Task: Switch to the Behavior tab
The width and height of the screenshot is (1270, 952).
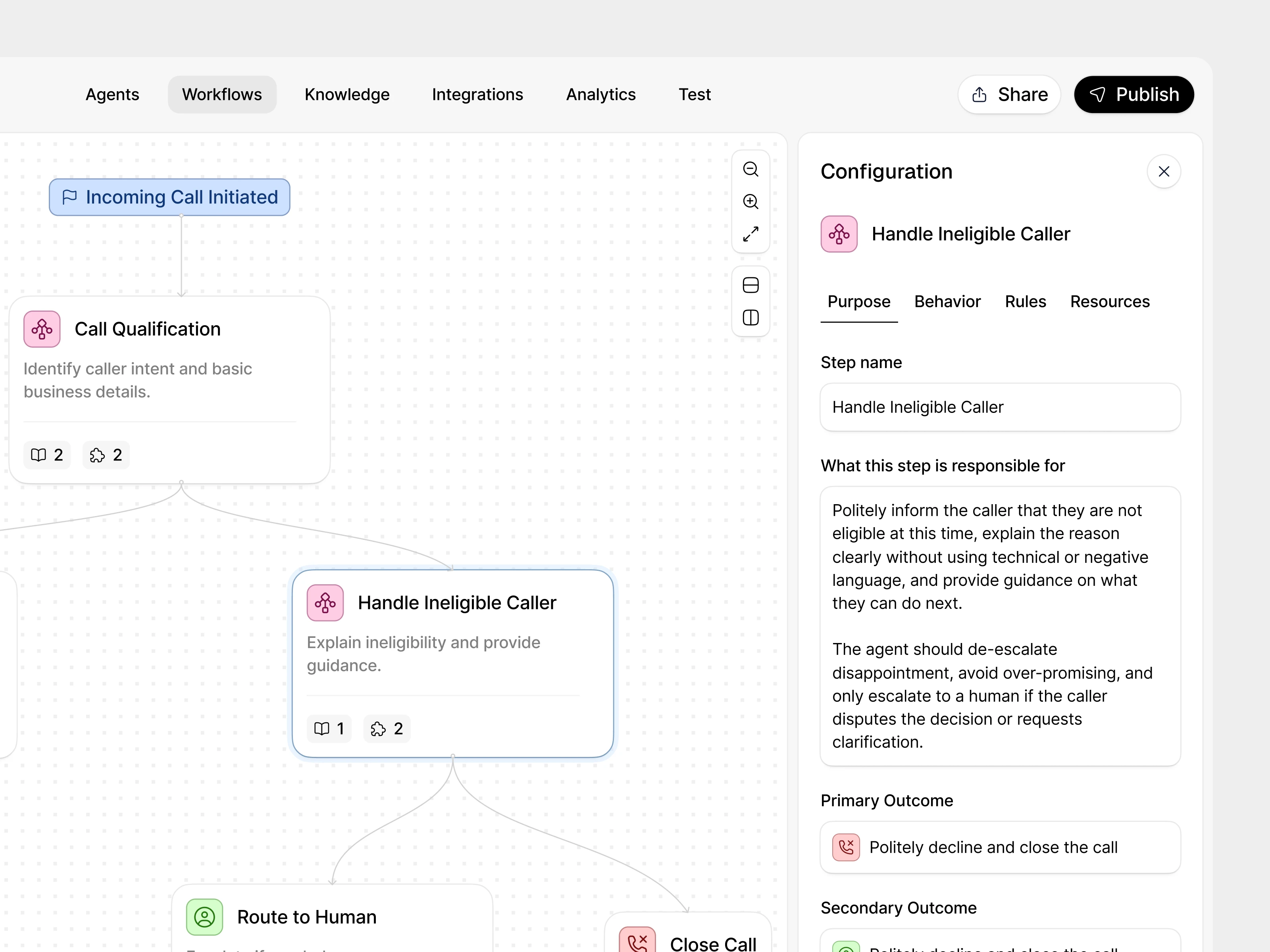Action: point(947,302)
